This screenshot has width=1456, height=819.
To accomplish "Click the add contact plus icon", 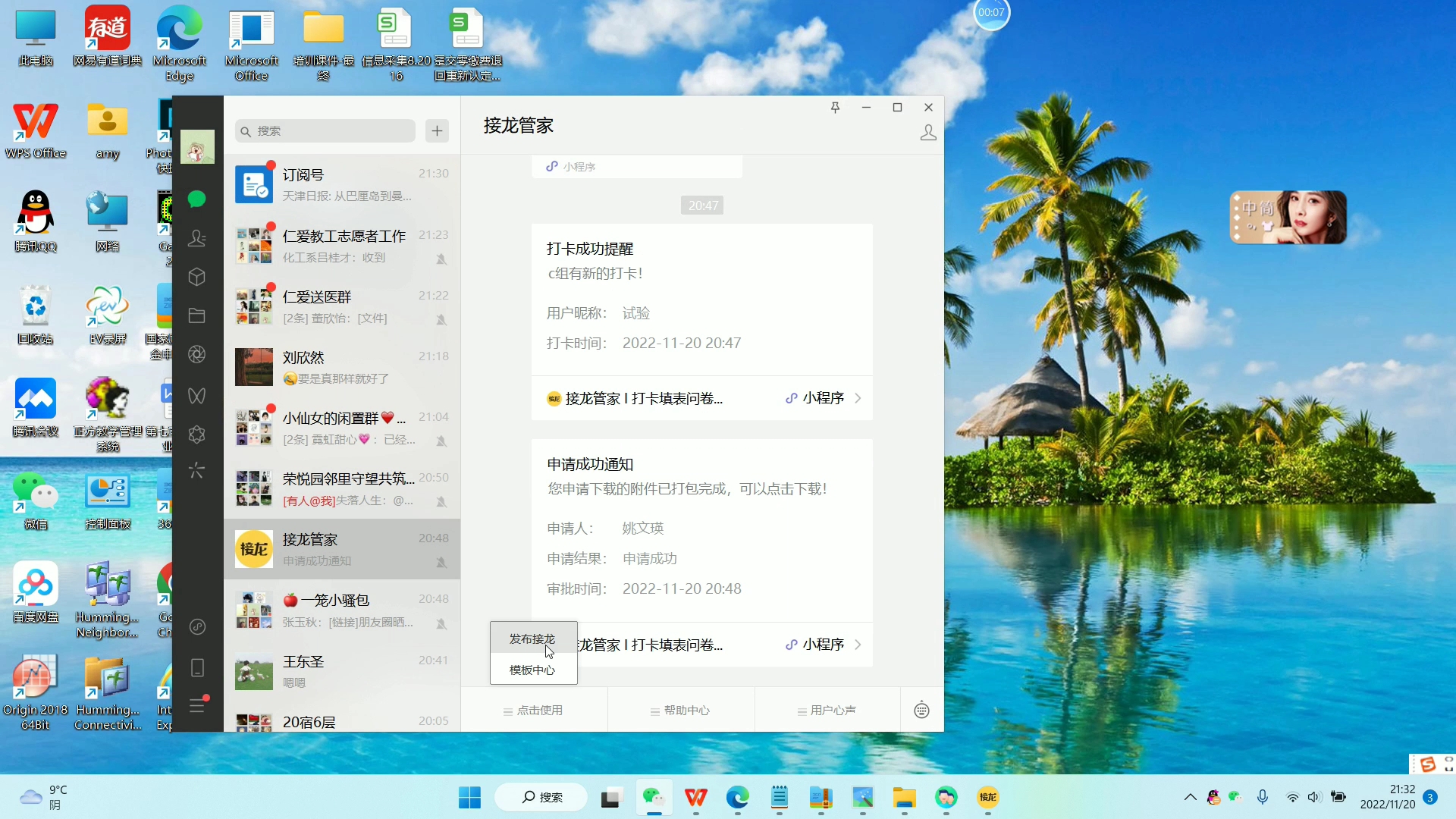I will click(x=436, y=131).
